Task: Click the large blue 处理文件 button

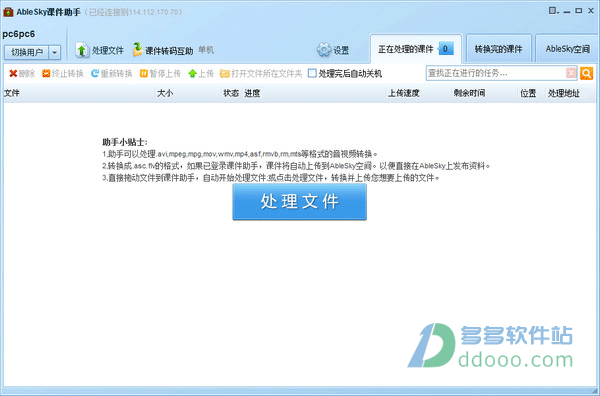Action: click(x=300, y=202)
